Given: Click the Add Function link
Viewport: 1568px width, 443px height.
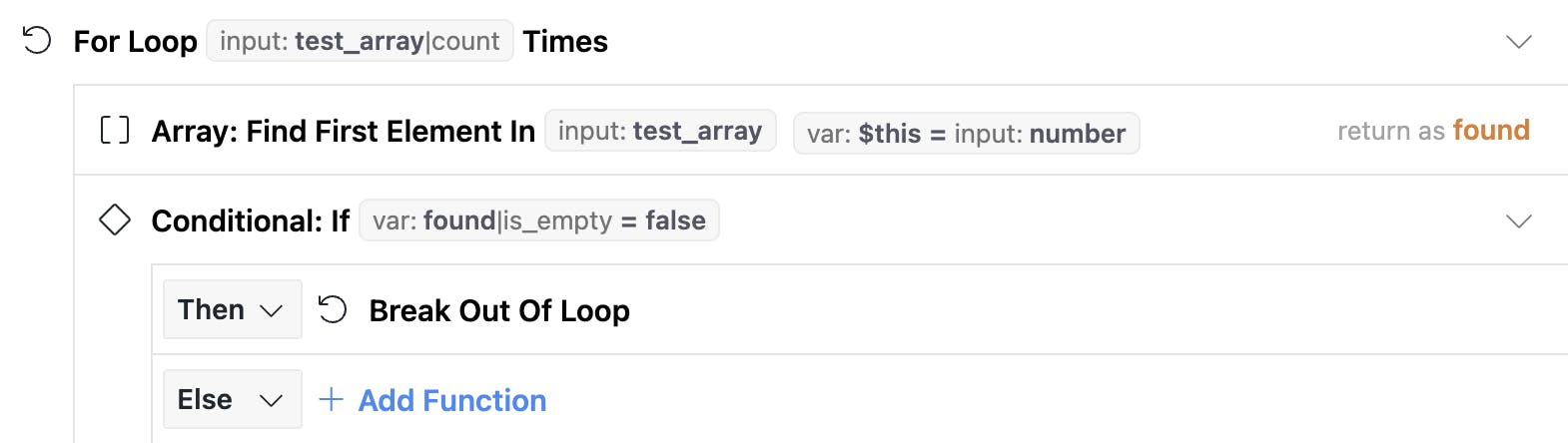Looking at the screenshot, I should (x=452, y=400).
